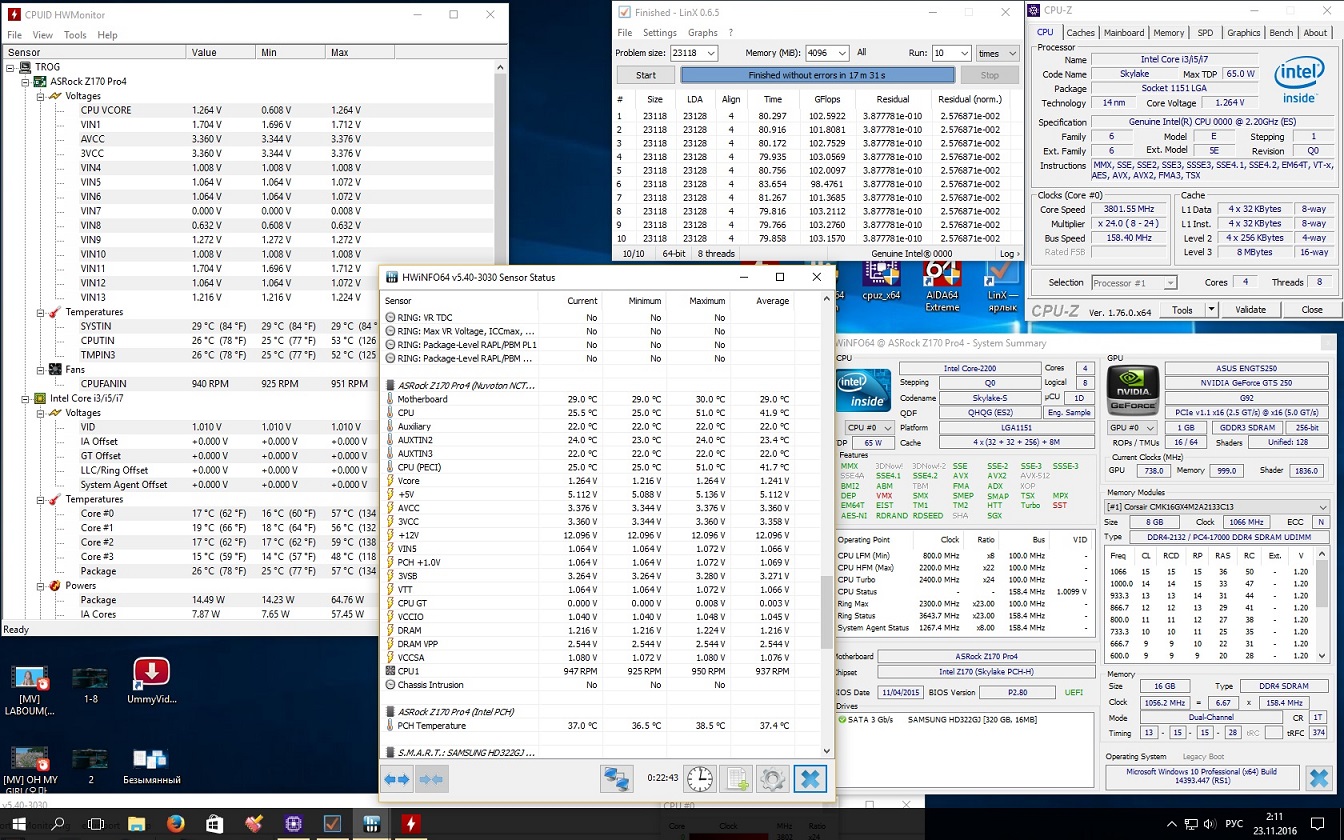Click the NVIDIA GeForce logo in System Summary

click(1133, 390)
